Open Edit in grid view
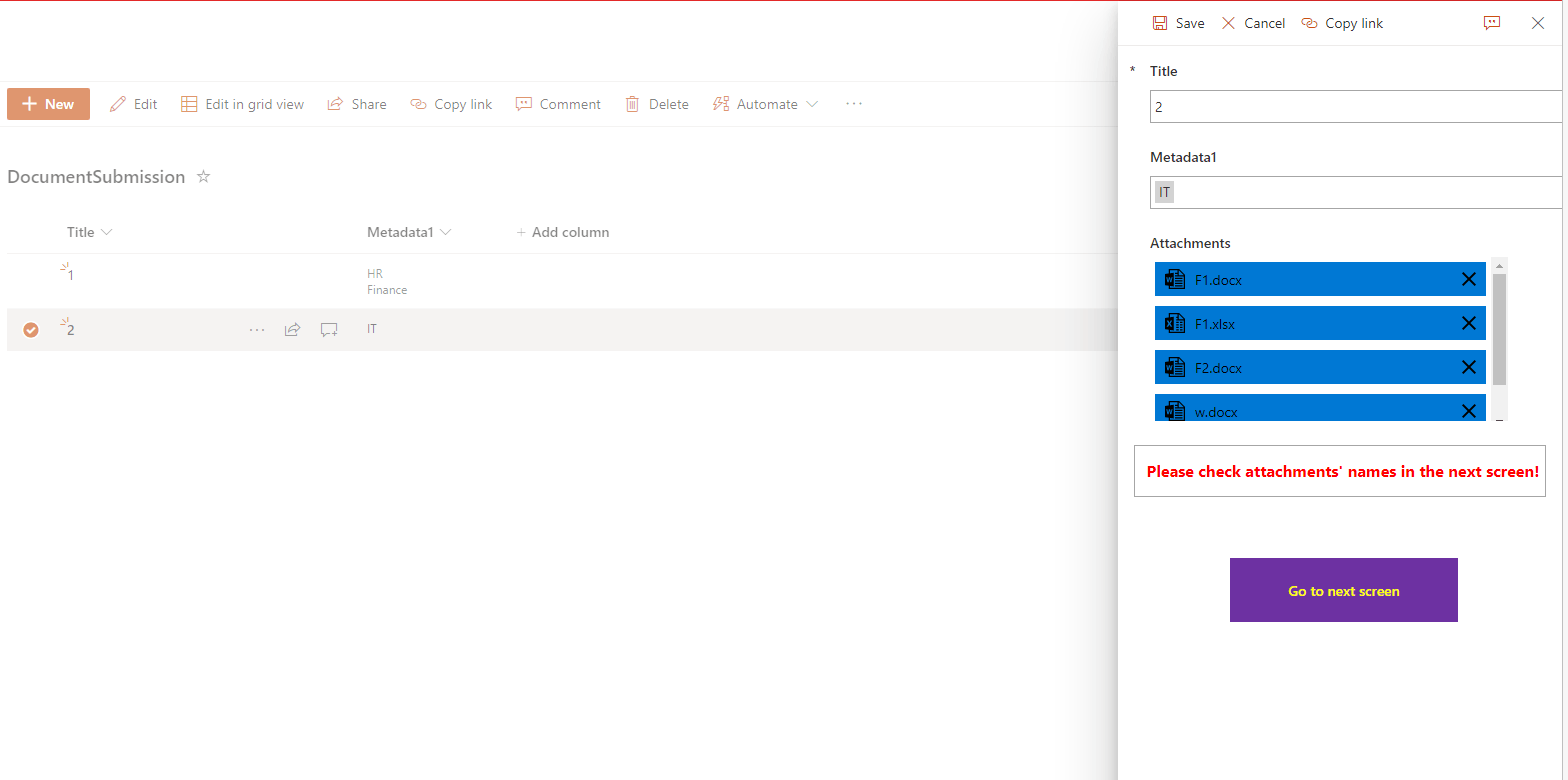The width and height of the screenshot is (1568, 780). pos(242,104)
